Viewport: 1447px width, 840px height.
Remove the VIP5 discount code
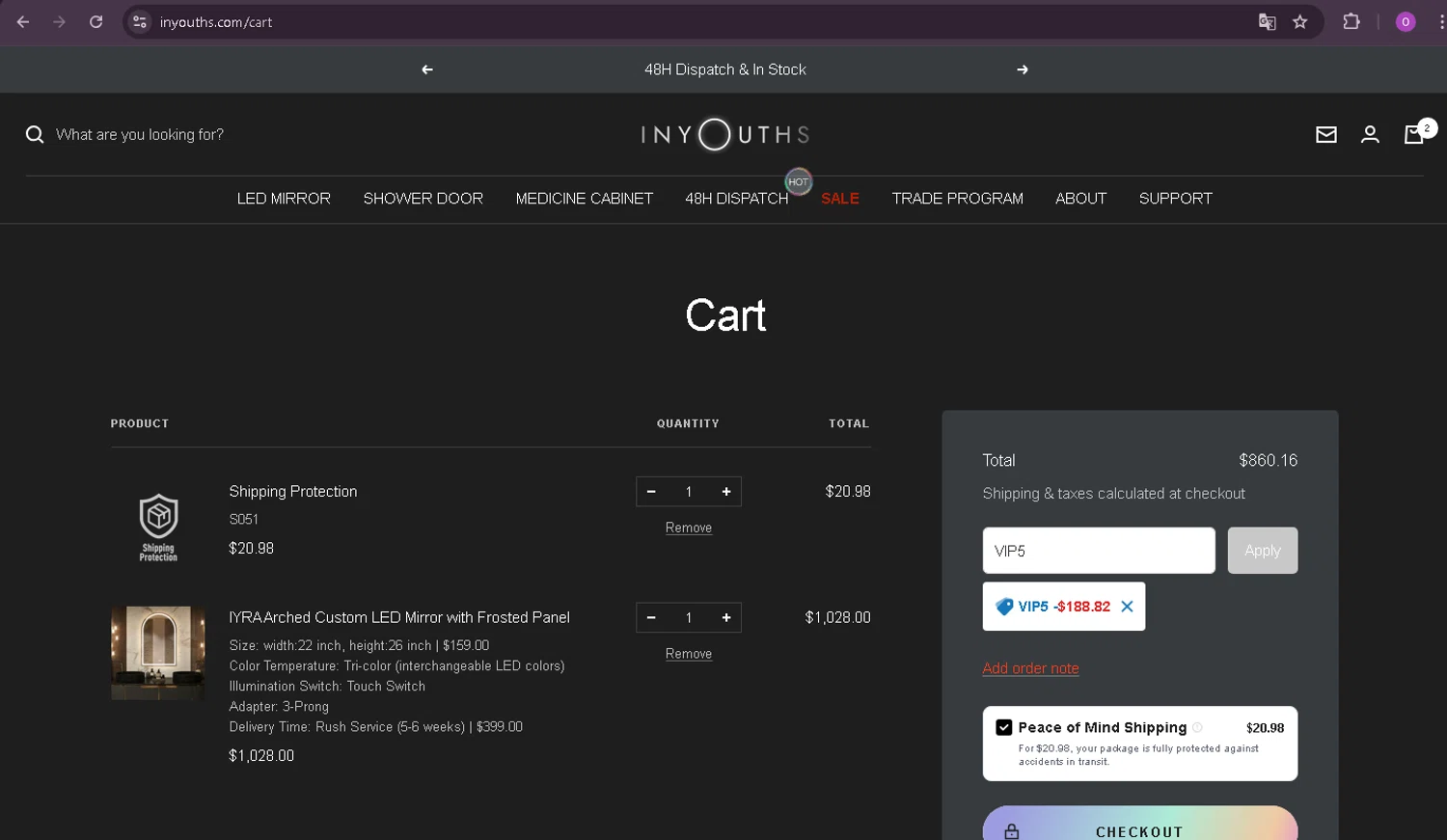point(1127,607)
